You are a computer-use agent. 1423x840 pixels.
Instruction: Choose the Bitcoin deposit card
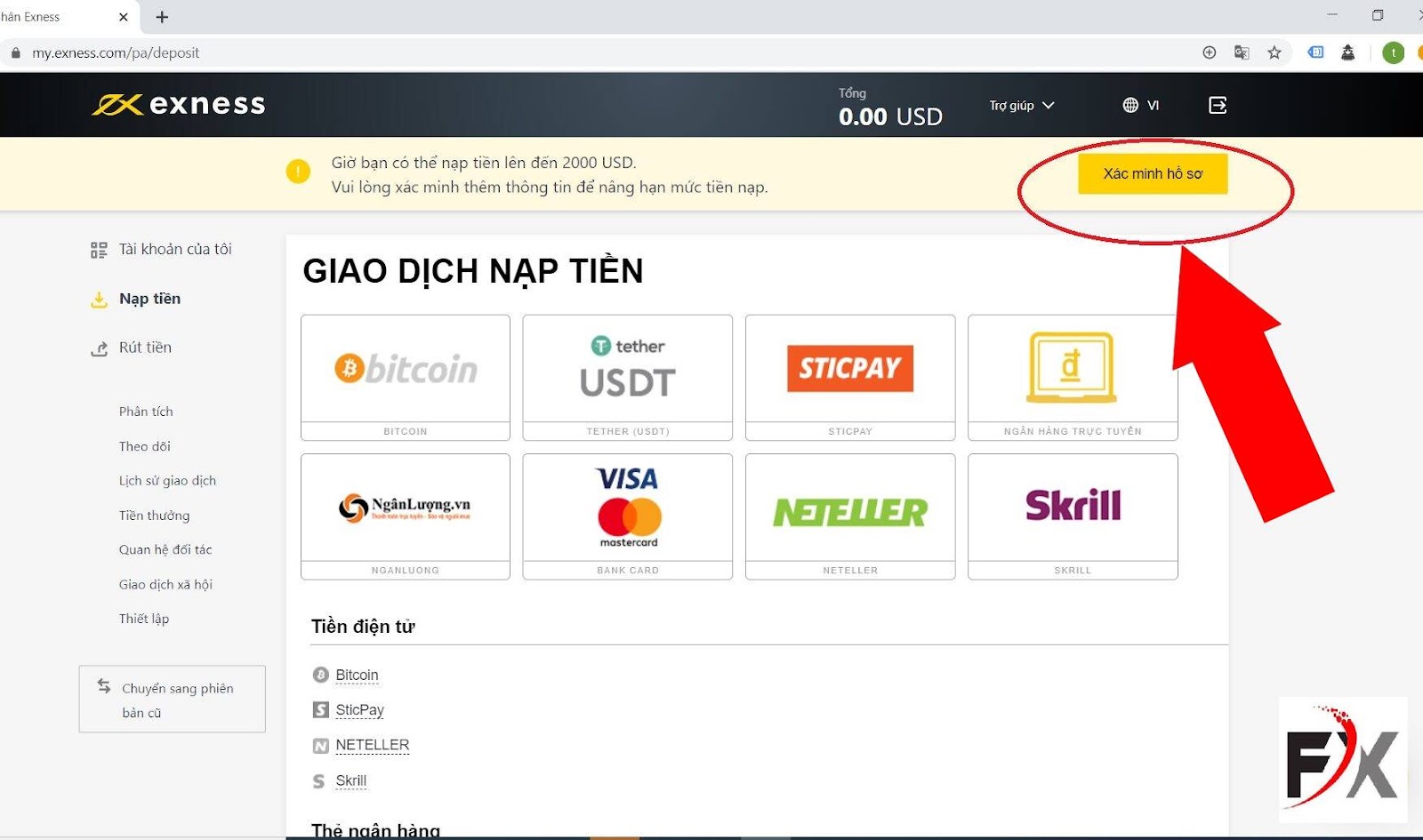point(406,378)
